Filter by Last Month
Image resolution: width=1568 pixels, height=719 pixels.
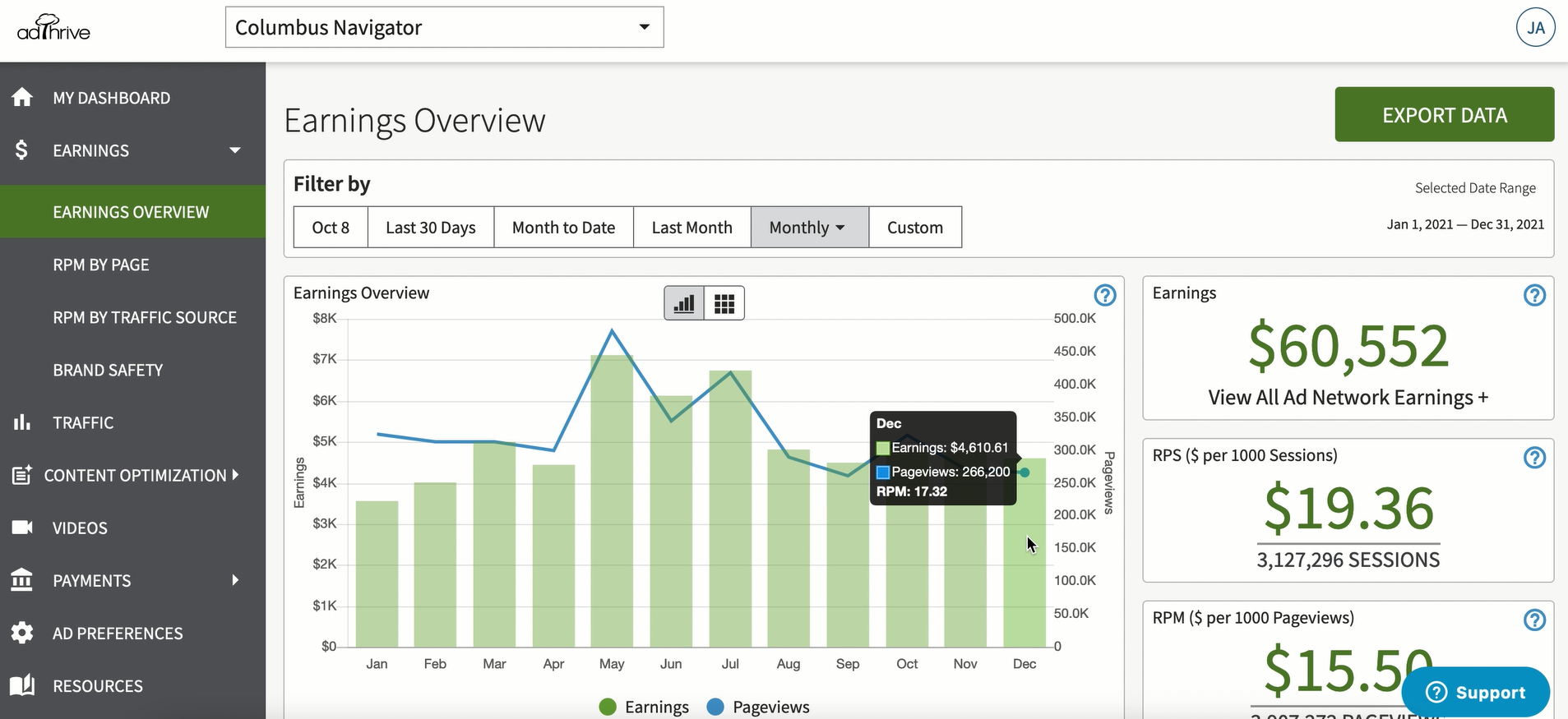691,227
